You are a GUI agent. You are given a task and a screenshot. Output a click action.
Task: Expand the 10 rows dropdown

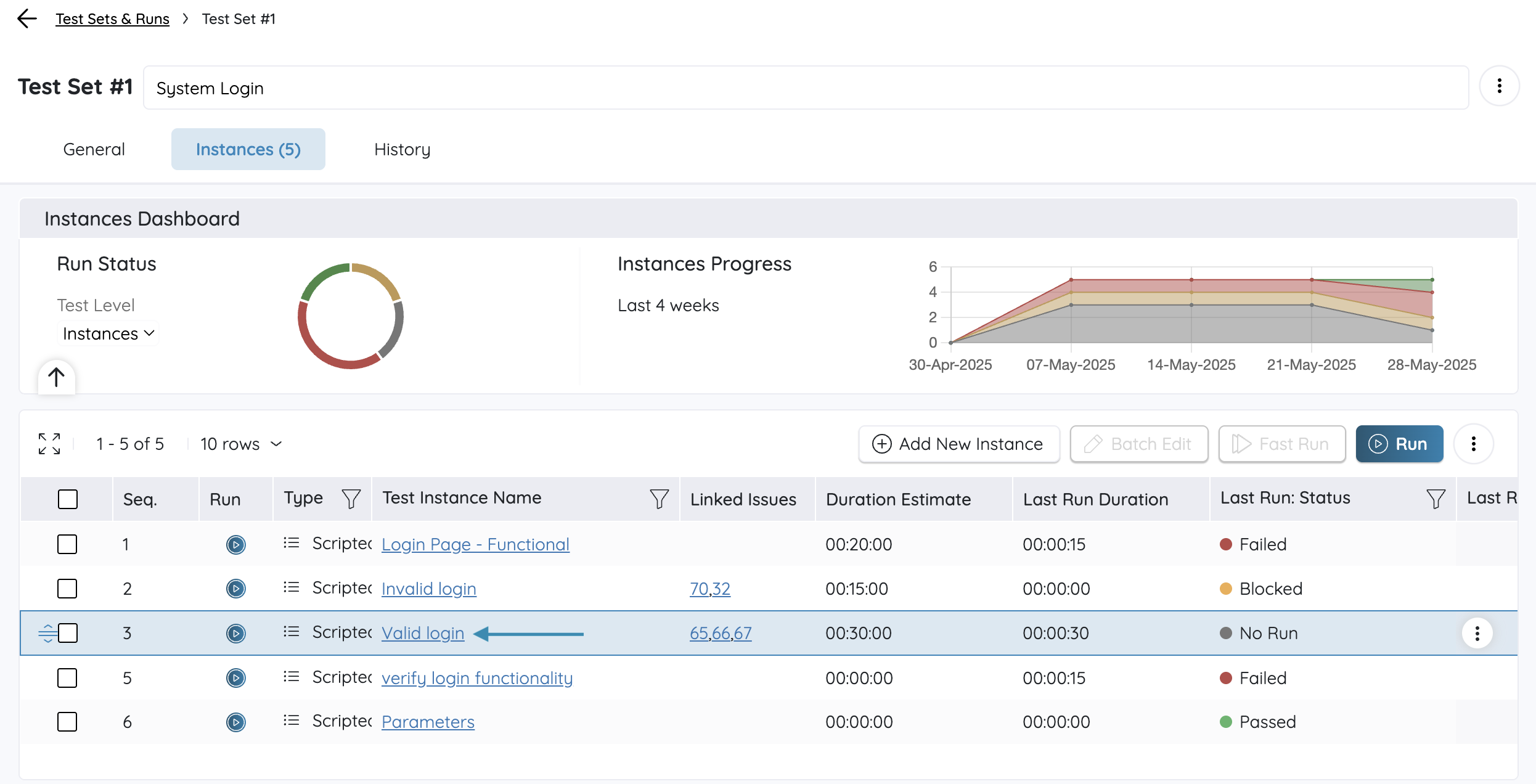tap(242, 444)
